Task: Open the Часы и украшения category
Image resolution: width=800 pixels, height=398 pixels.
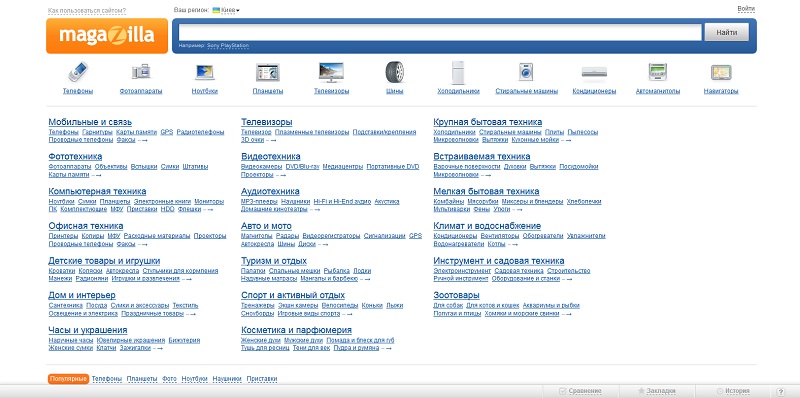Action: pos(88,330)
